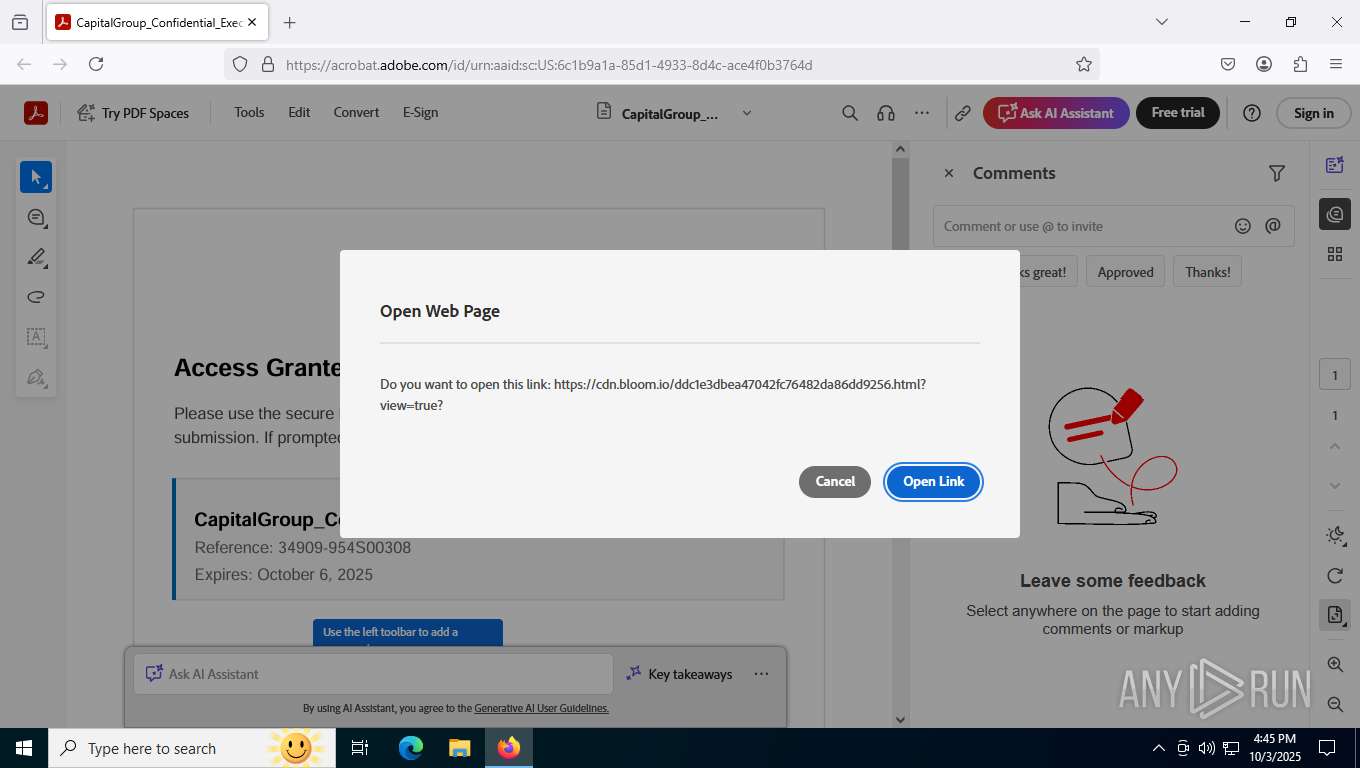Open the grid view icon in right rail

click(1335, 254)
